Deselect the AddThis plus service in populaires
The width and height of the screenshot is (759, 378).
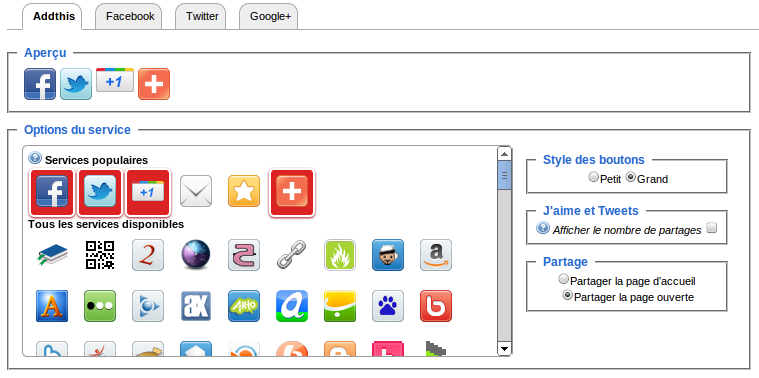[x=292, y=192]
